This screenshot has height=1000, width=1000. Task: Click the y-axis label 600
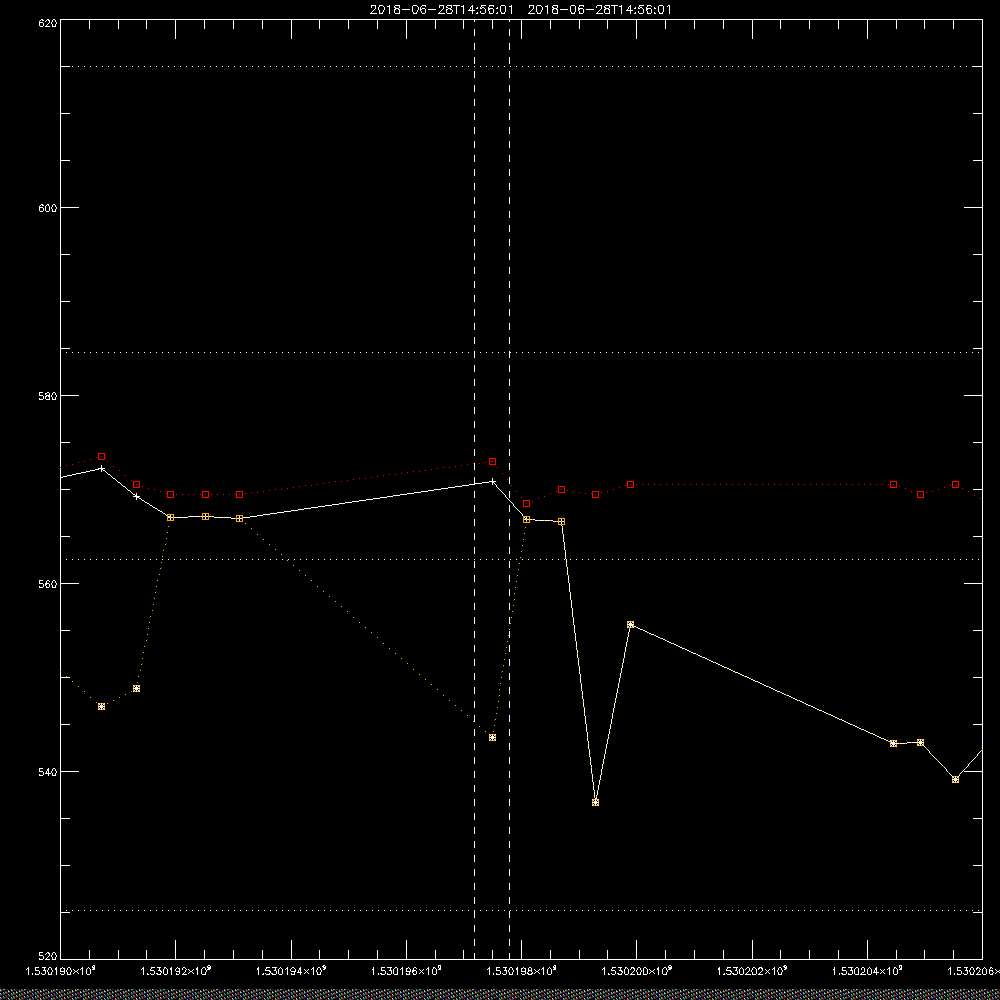[x=48, y=208]
